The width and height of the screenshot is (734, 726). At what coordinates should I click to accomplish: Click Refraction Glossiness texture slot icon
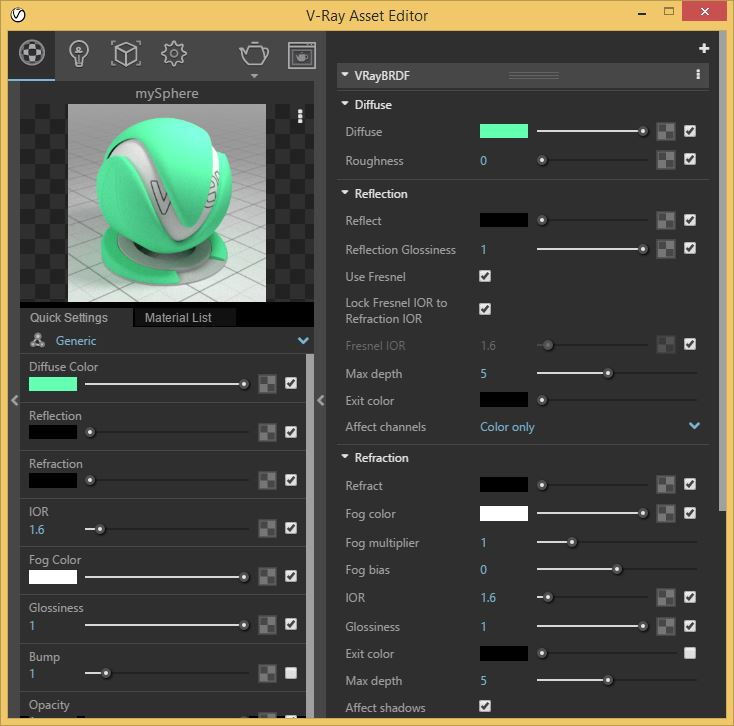(x=666, y=626)
